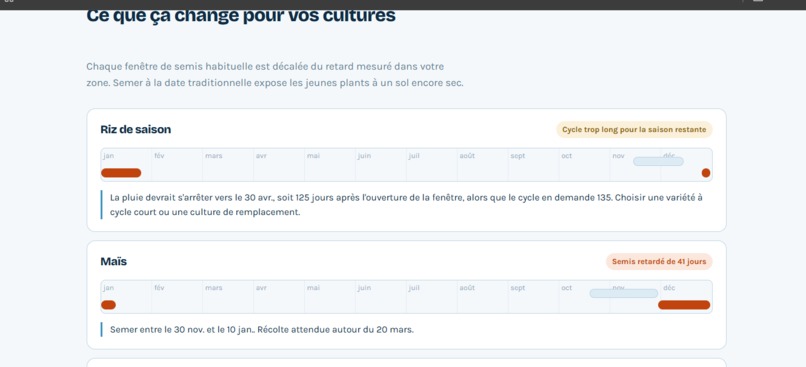Click the "Riz de saison" card title
This screenshot has height=367, width=806.
136,130
